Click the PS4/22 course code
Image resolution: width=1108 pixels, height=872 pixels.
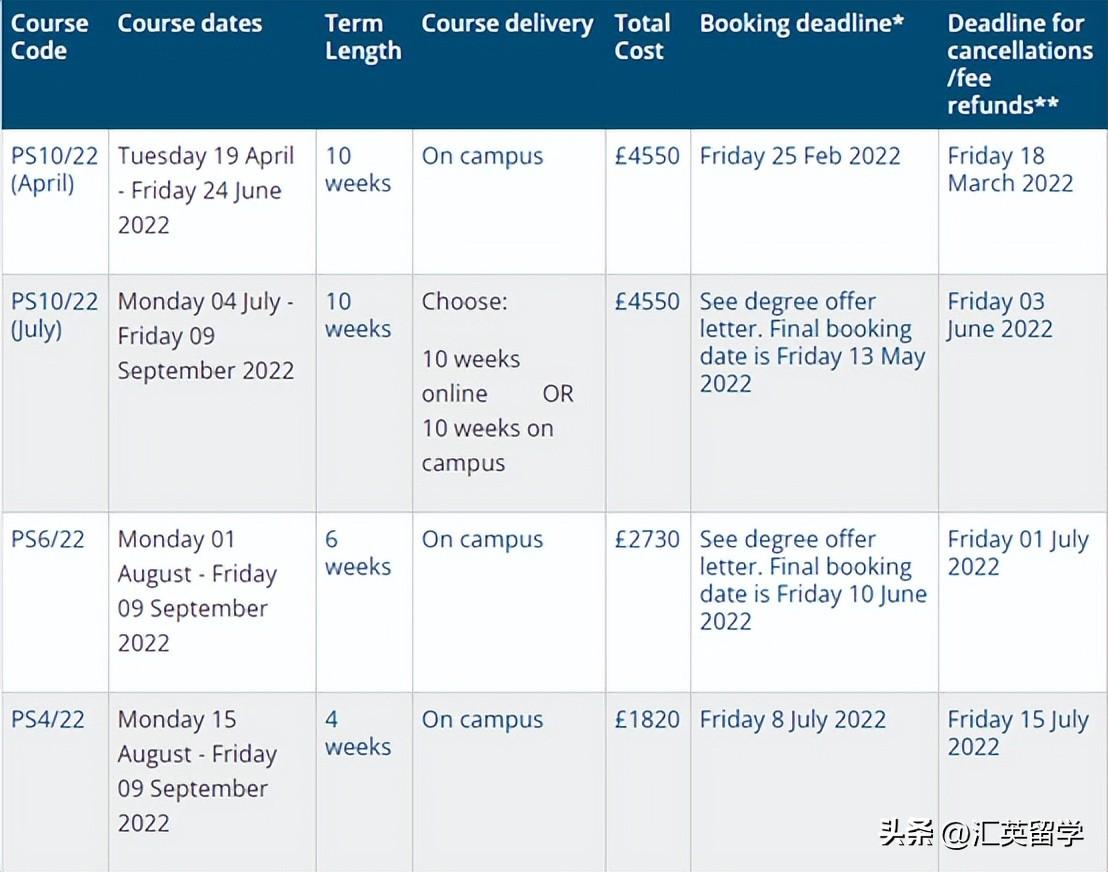tap(48, 719)
